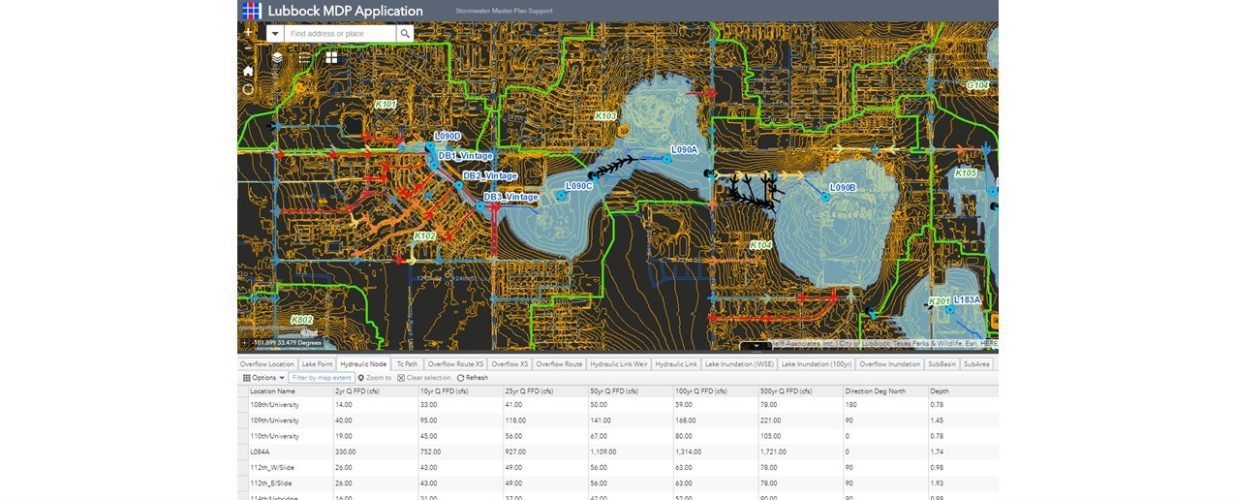Image resolution: width=1235 pixels, height=500 pixels.
Task: Select the Hydraulic Link Weir tab
Action: (x=619, y=364)
